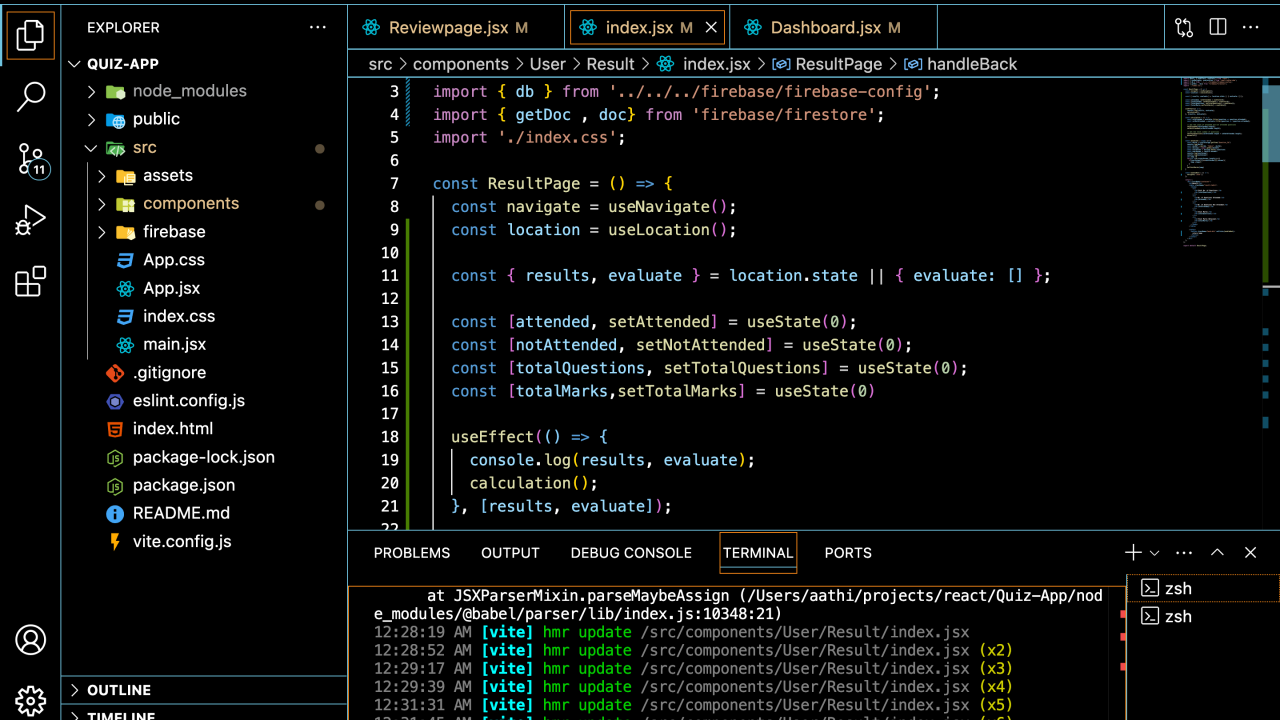The height and width of the screenshot is (720, 1280).
Task: Click the split editor right icon
Action: 1217,28
